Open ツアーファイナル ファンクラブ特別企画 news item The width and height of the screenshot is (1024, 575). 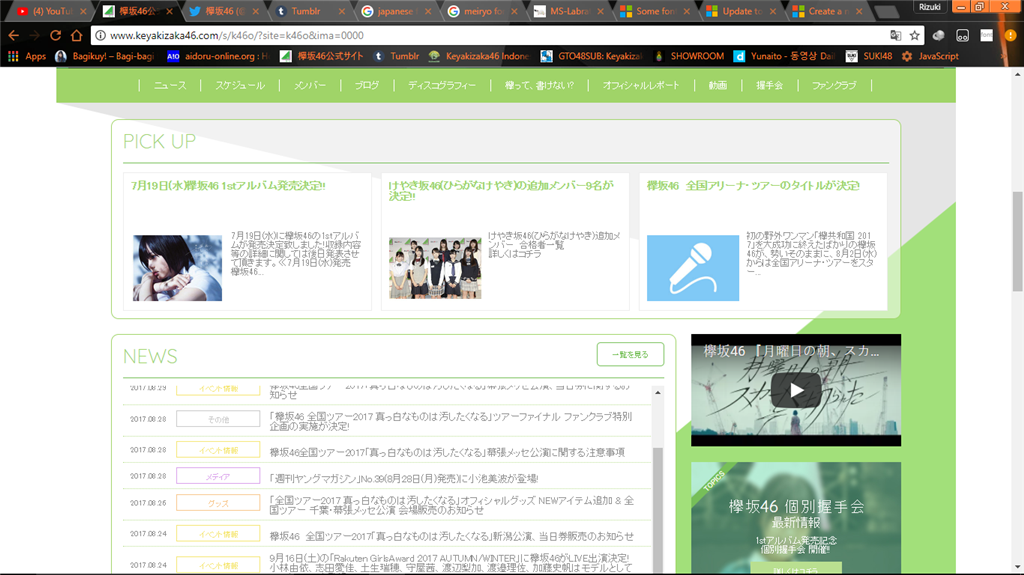[451, 421]
